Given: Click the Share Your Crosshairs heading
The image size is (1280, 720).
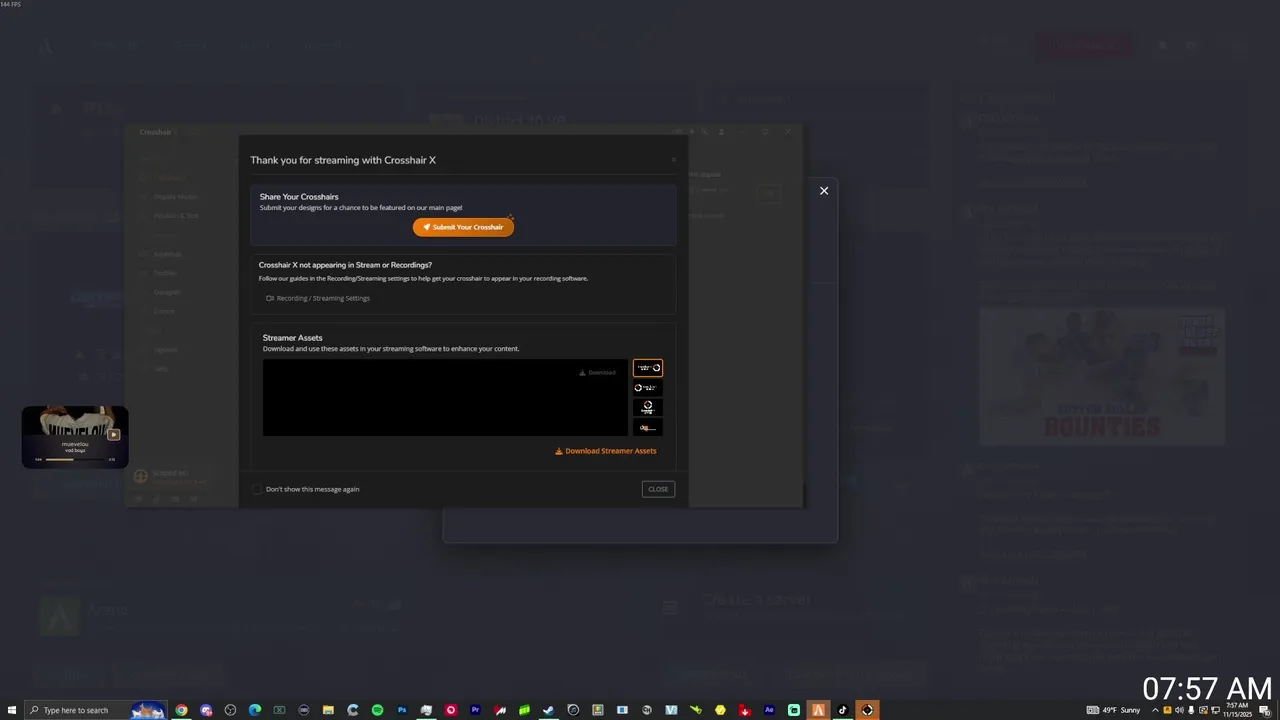Looking at the screenshot, I should [x=299, y=197].
